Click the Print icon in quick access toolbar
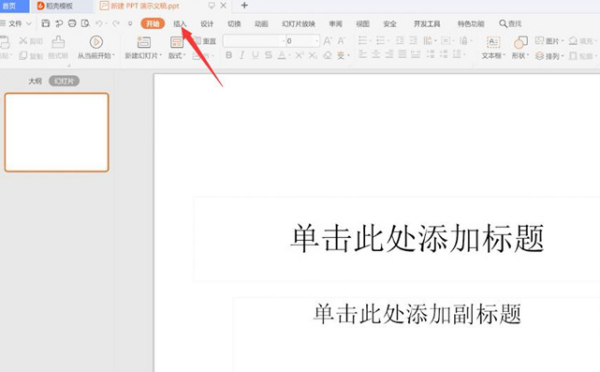 tap(72, 23)
